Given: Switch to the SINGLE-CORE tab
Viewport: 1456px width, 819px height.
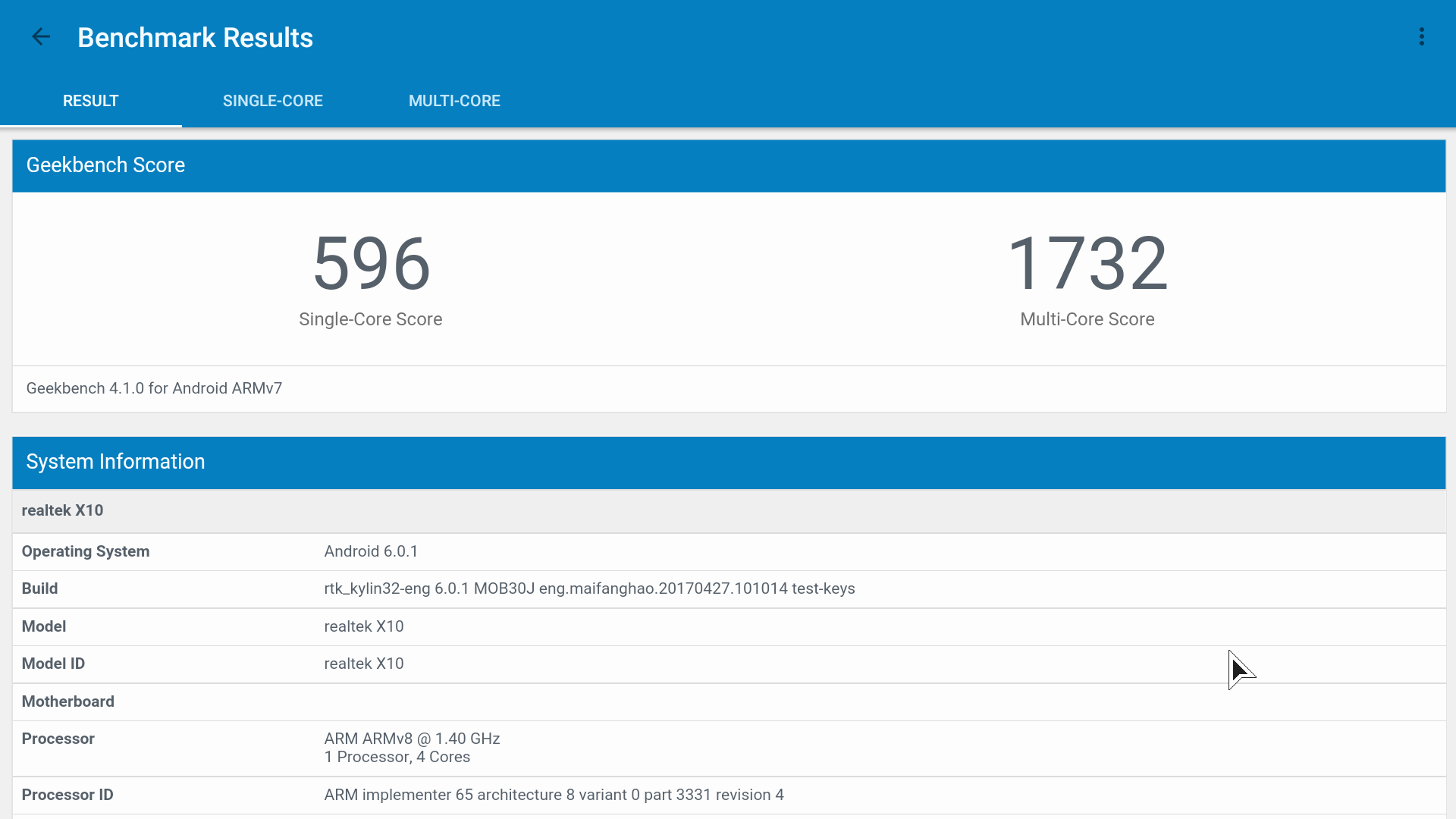Looking at the screenshot, I should point(272,101).
